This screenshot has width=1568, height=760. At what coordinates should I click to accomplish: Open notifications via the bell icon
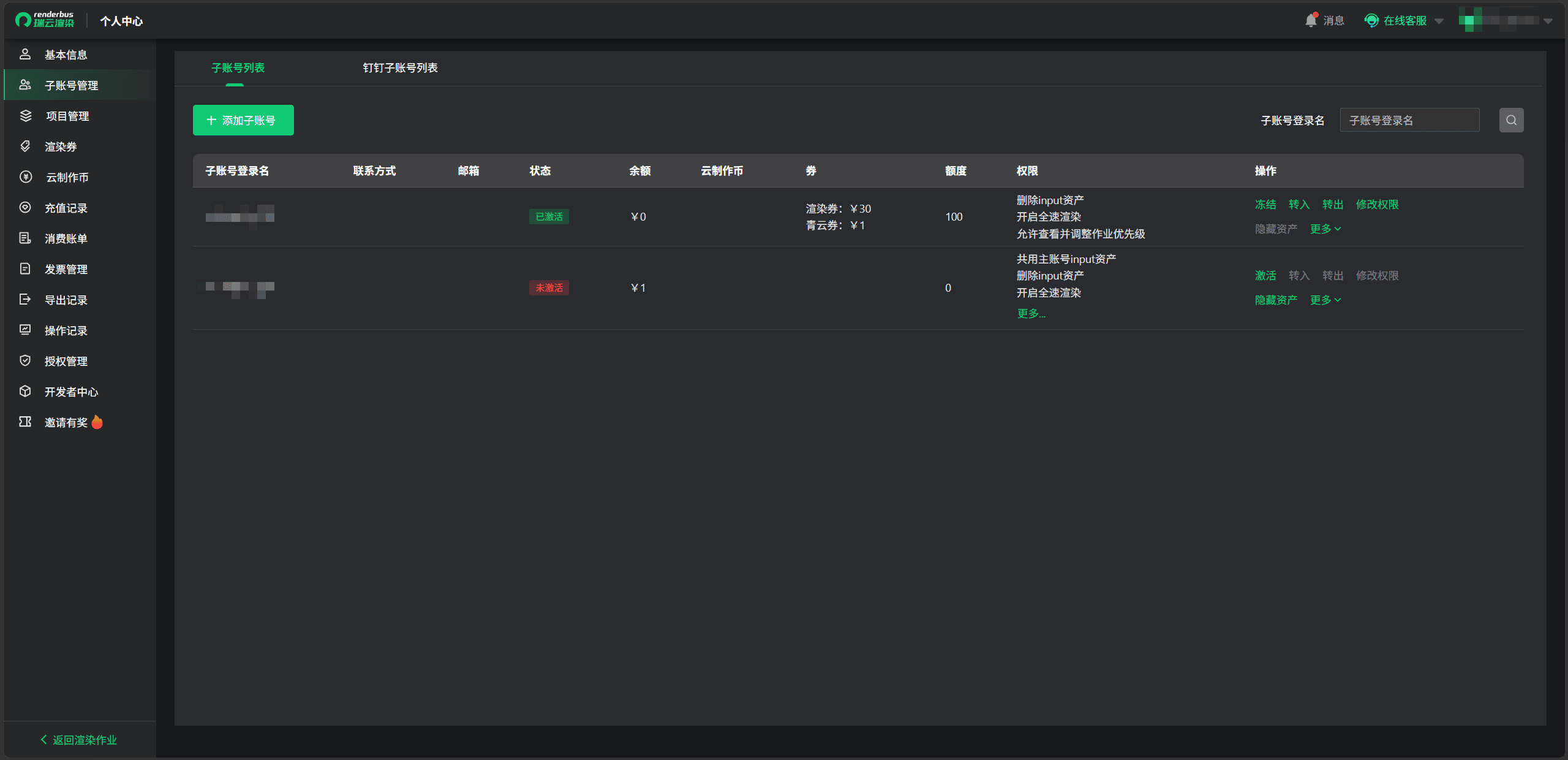click(1311, 20)
